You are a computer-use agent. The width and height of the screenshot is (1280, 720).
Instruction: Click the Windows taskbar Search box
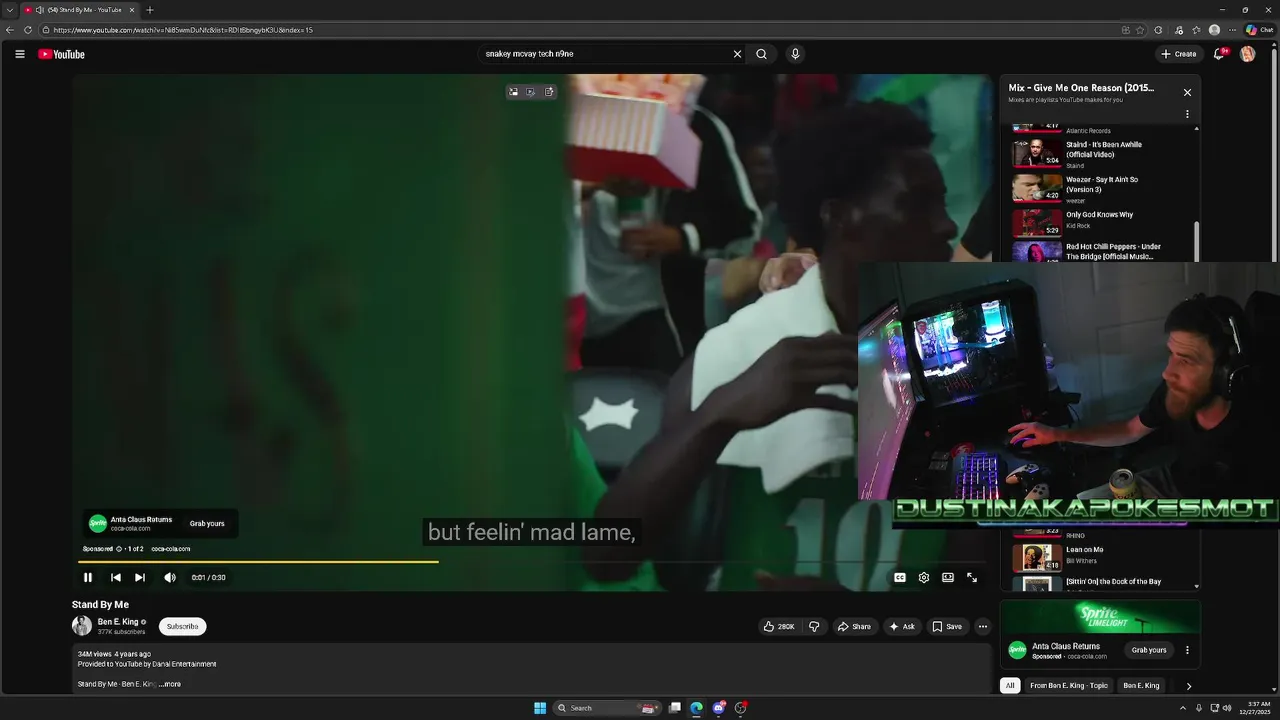click(x=606, y=708)
